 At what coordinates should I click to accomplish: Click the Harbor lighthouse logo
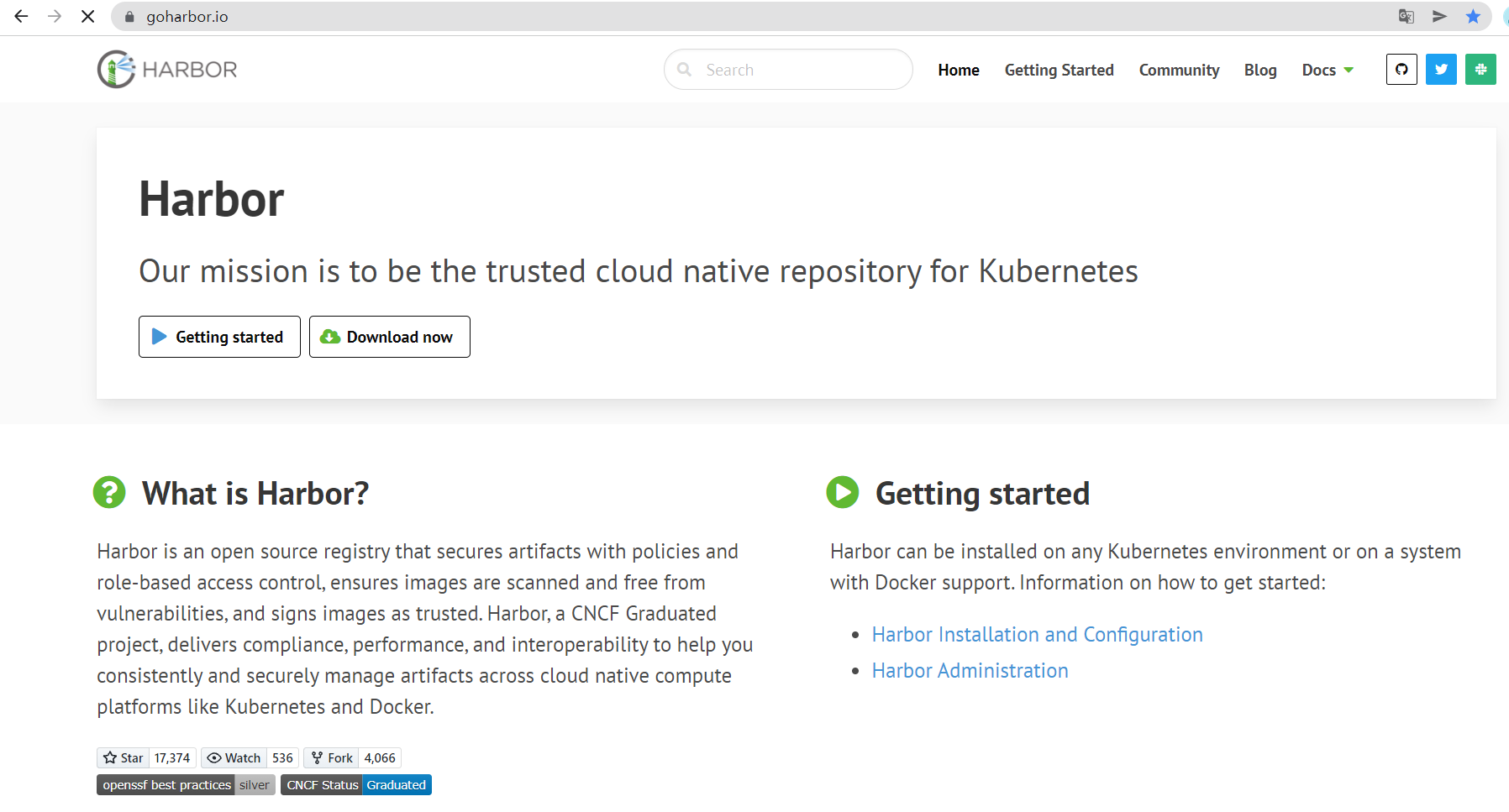coord(167,69)
